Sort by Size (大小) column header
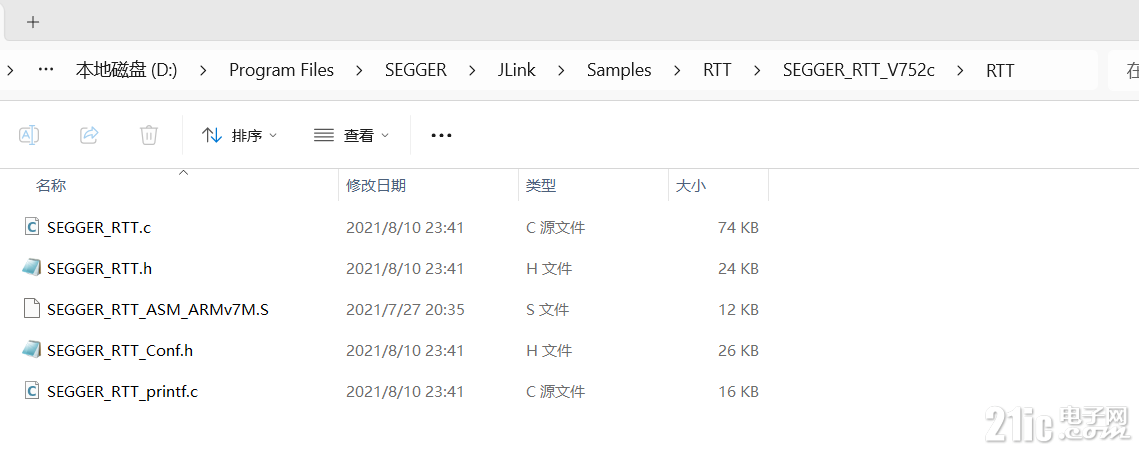This screenshot has height=449, width=1139. point(691,186)
